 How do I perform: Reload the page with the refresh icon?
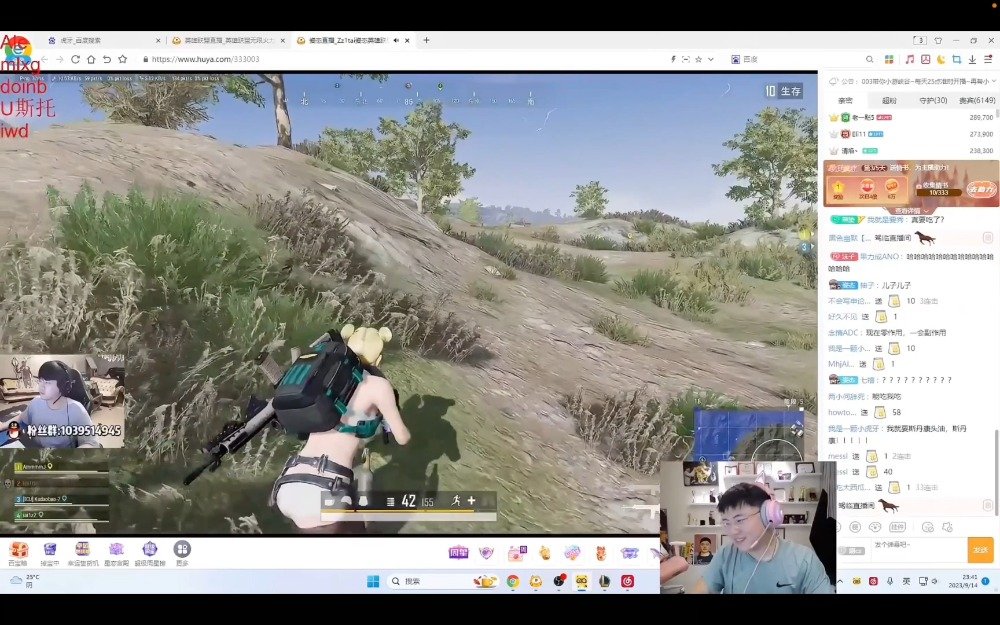click(75, 59)
